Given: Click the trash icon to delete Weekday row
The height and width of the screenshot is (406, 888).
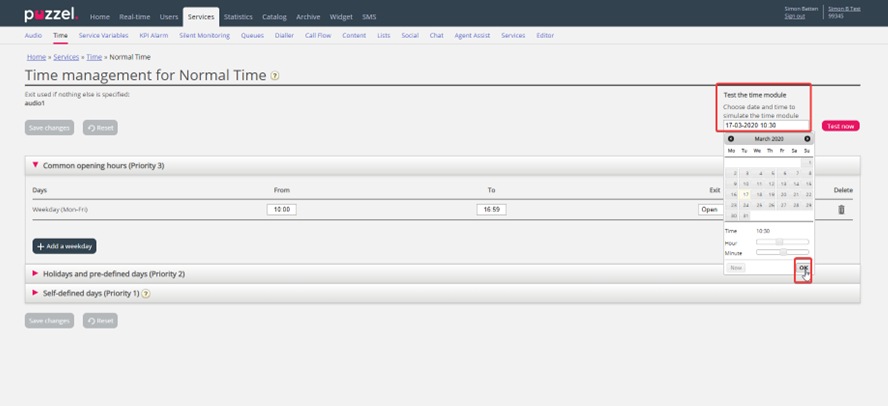Looking at the screenshot, I should tap(840, 209).
